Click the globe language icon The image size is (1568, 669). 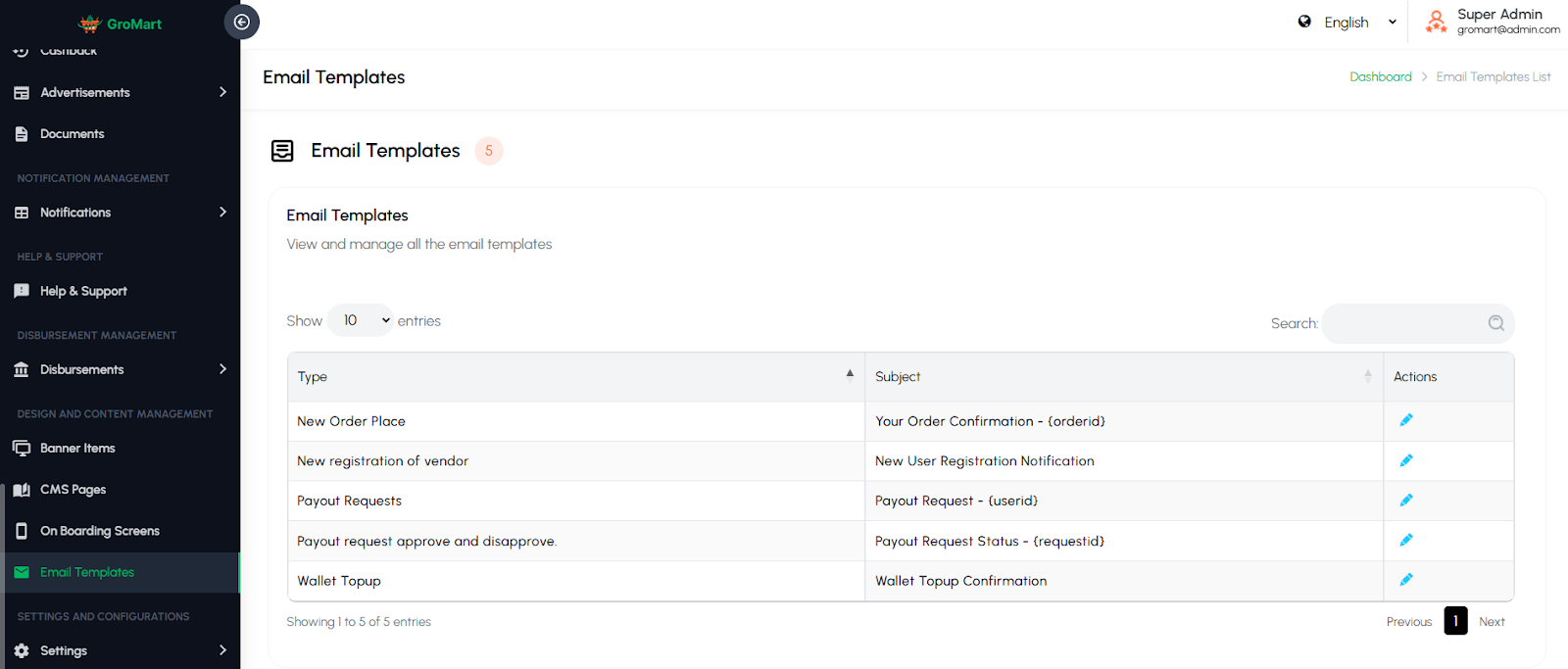1304,22
